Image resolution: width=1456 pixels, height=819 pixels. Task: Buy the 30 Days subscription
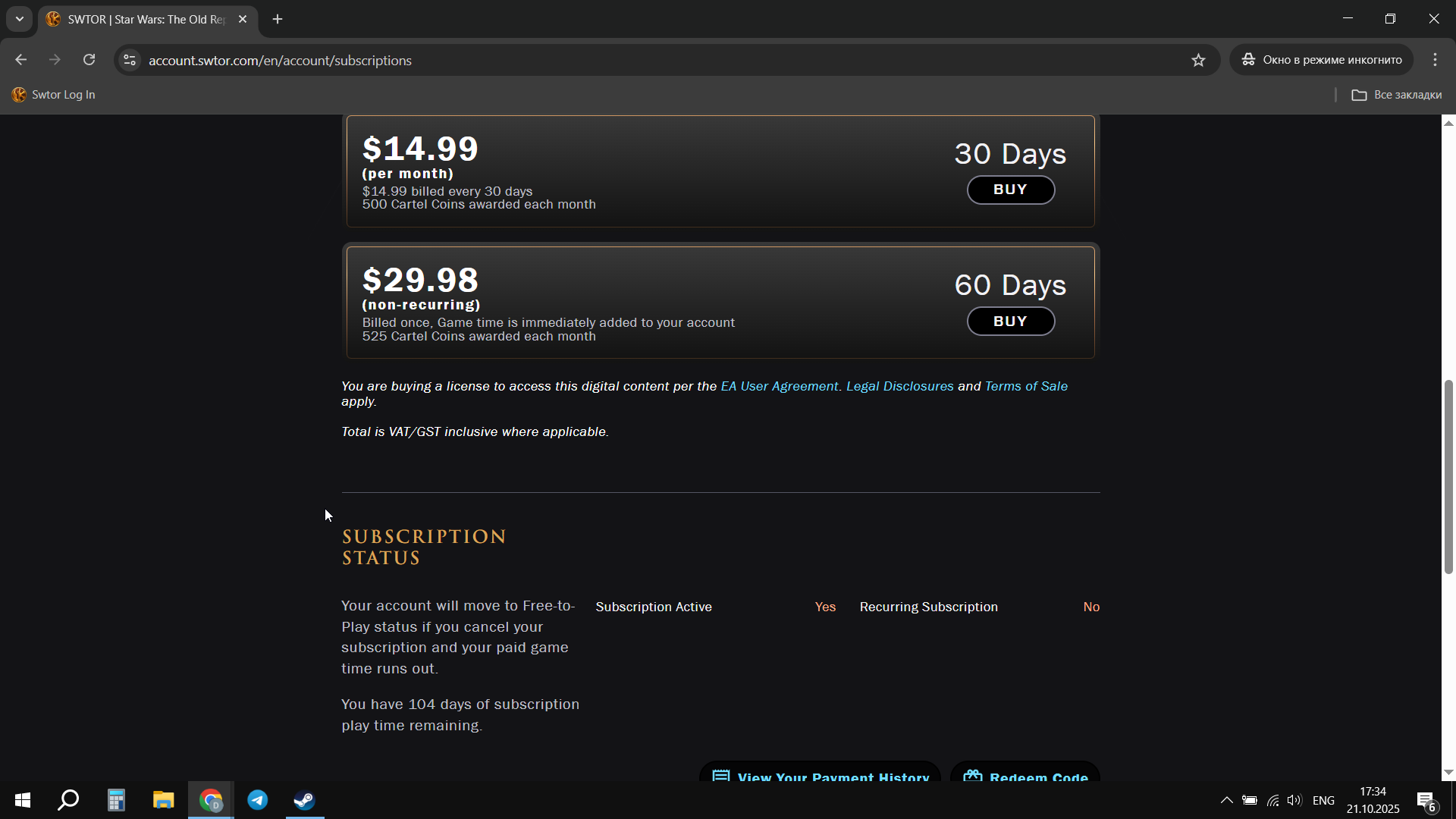click(1010, 190)
